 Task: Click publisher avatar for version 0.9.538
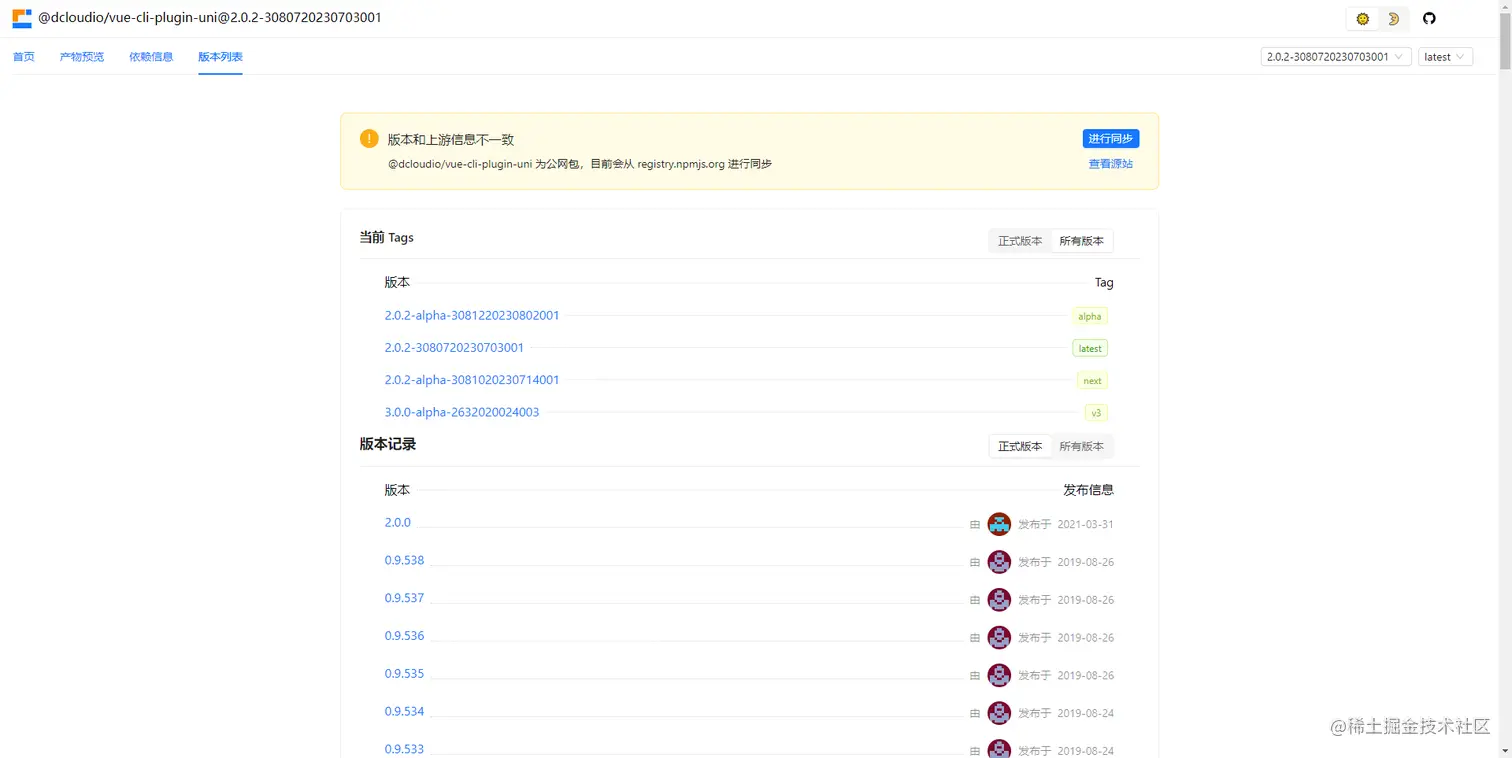[999, 562]
